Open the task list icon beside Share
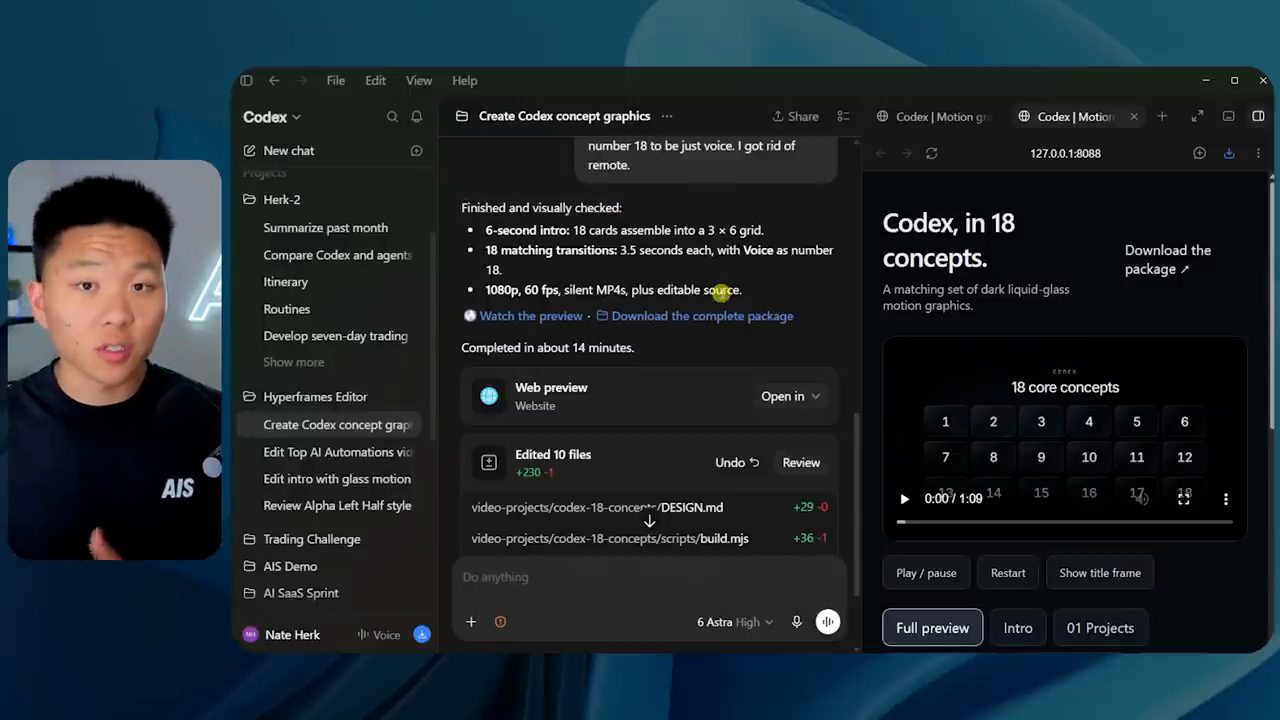This screenshot has width=1280, height=720. click(843, 116)
